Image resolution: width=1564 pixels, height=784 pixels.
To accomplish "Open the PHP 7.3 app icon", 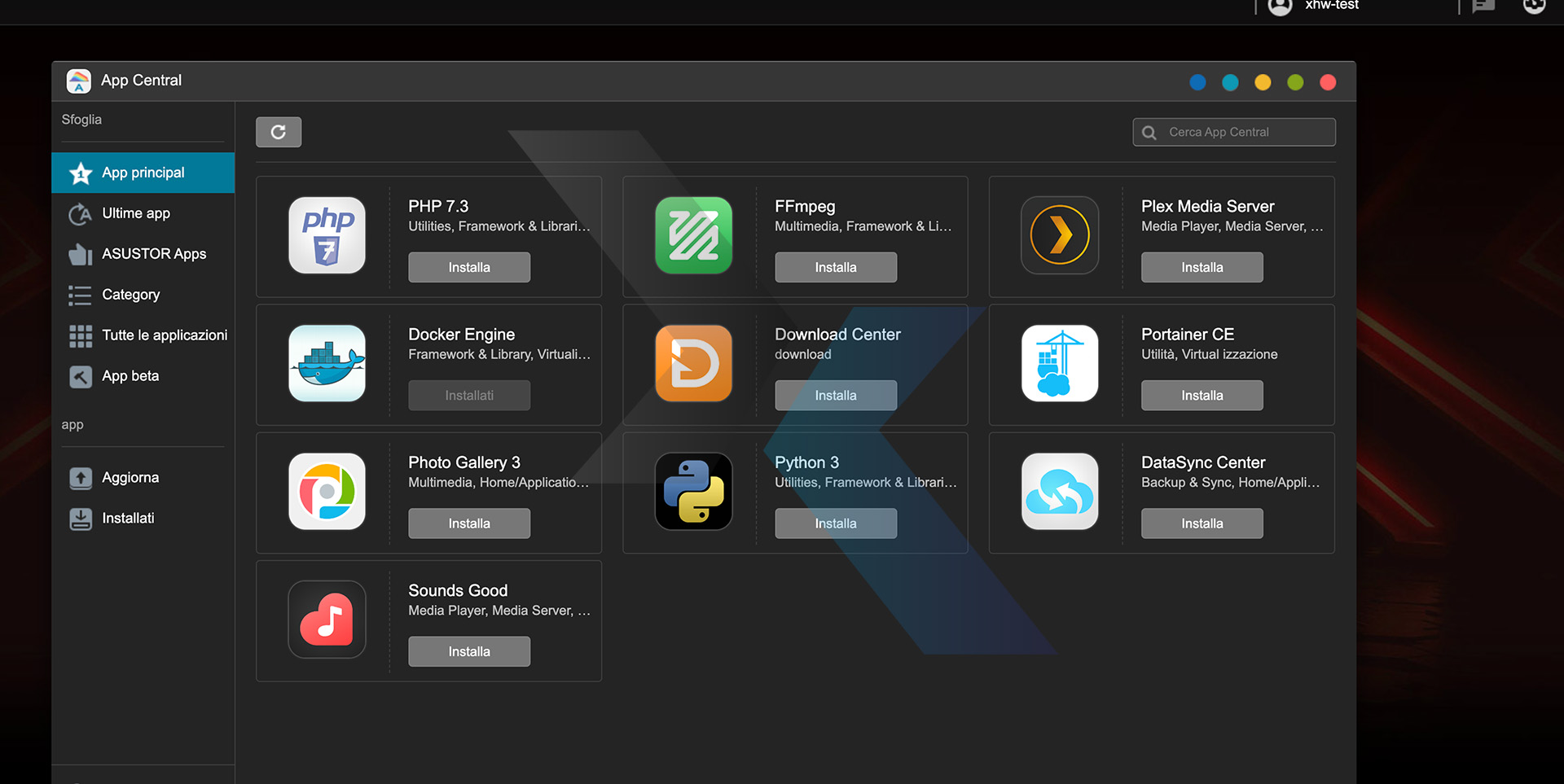I will click(326, 235).
